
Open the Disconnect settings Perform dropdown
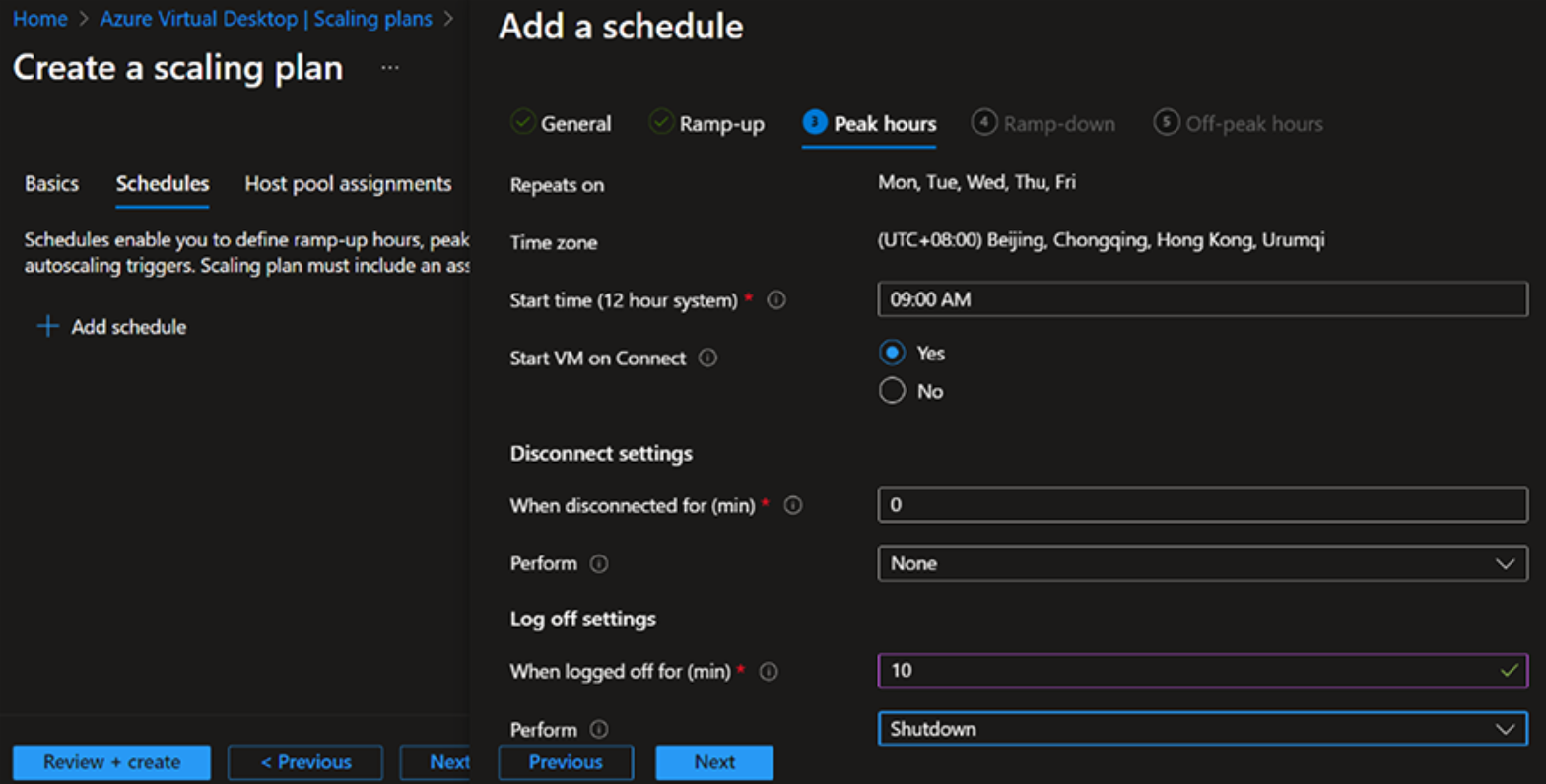click(x=1201, y=563)
